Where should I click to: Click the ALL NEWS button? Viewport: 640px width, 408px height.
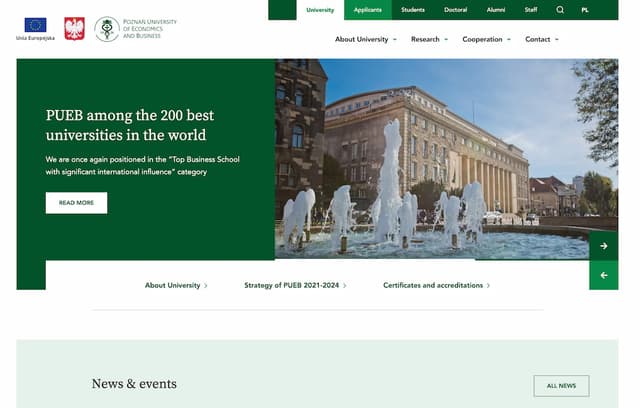click(561, 386)
